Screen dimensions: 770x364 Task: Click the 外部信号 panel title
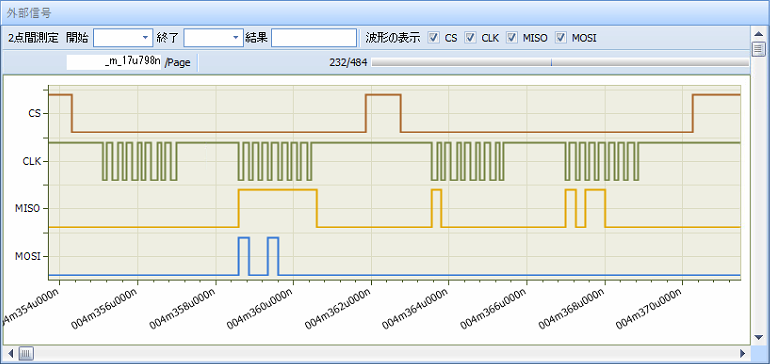[x=28, y=12]
